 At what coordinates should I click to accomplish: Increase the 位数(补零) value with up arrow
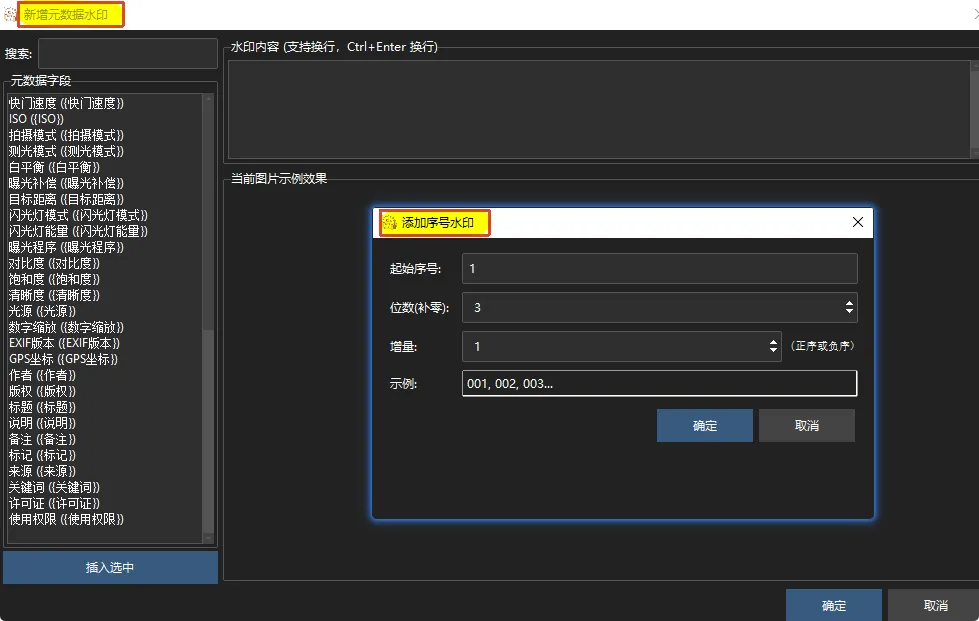point(849,303)
